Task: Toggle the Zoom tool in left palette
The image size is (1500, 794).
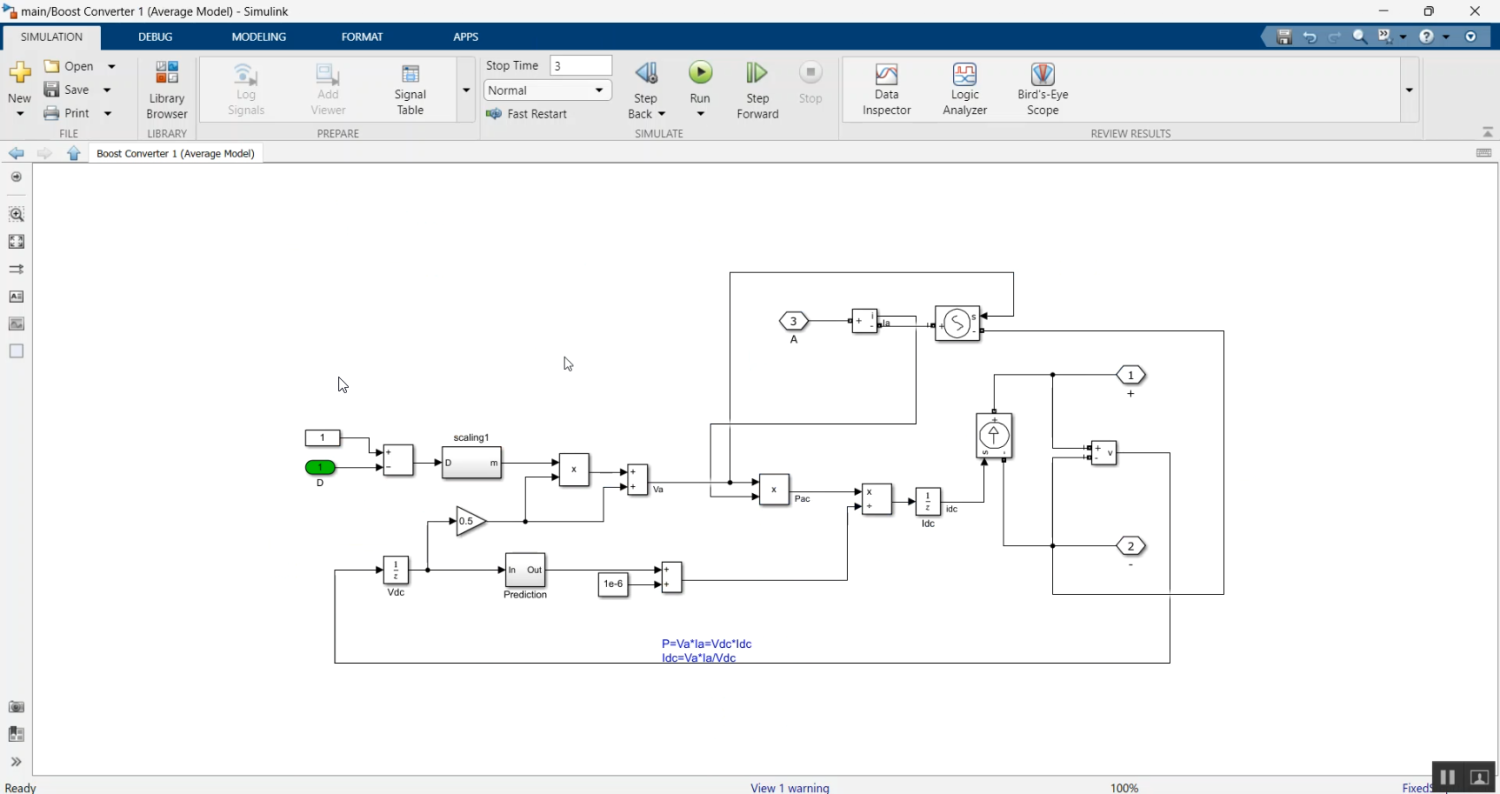Action: [x=16, y=214]
